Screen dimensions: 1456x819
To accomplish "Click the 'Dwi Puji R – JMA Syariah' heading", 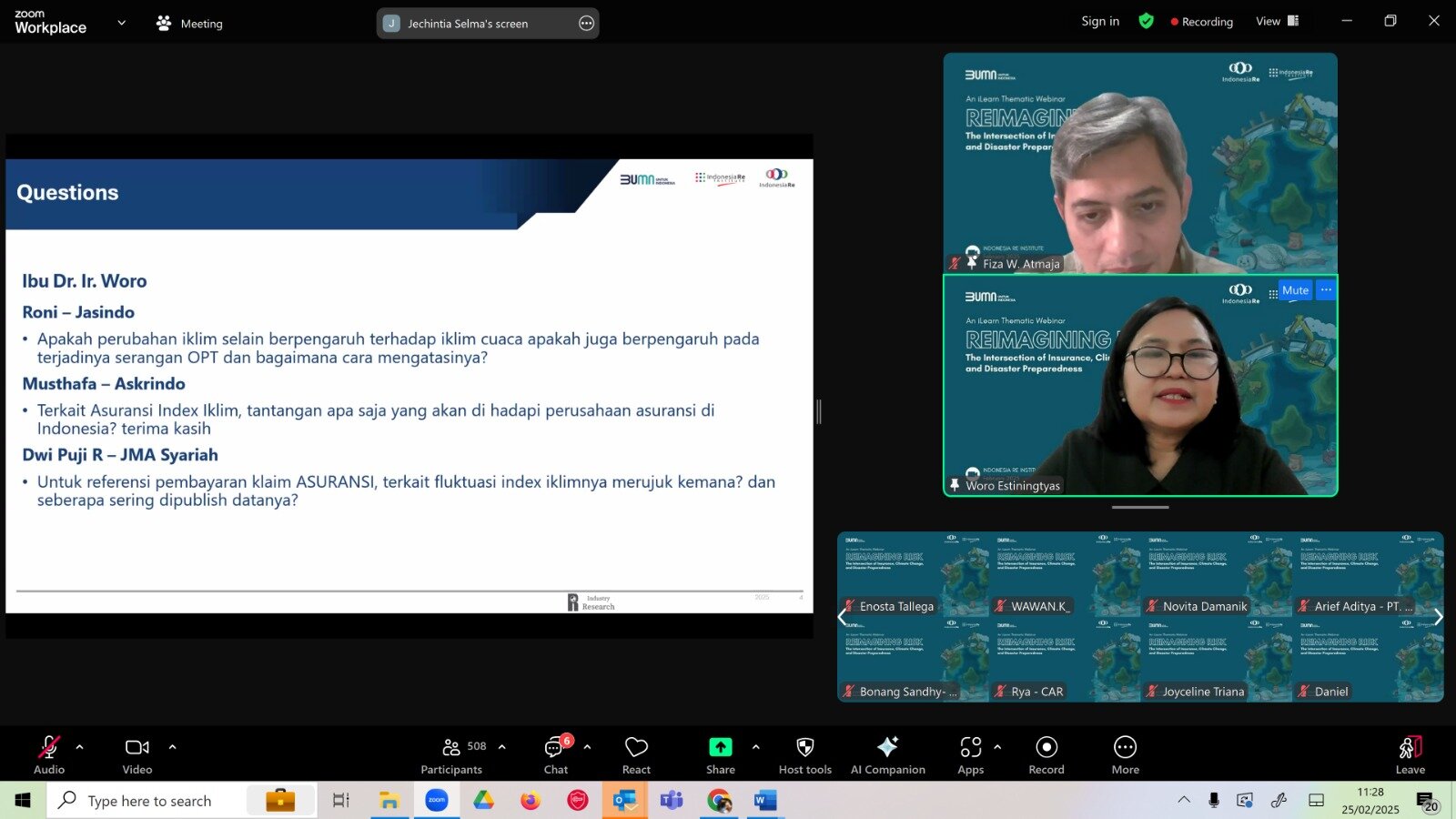I will 120,455.
